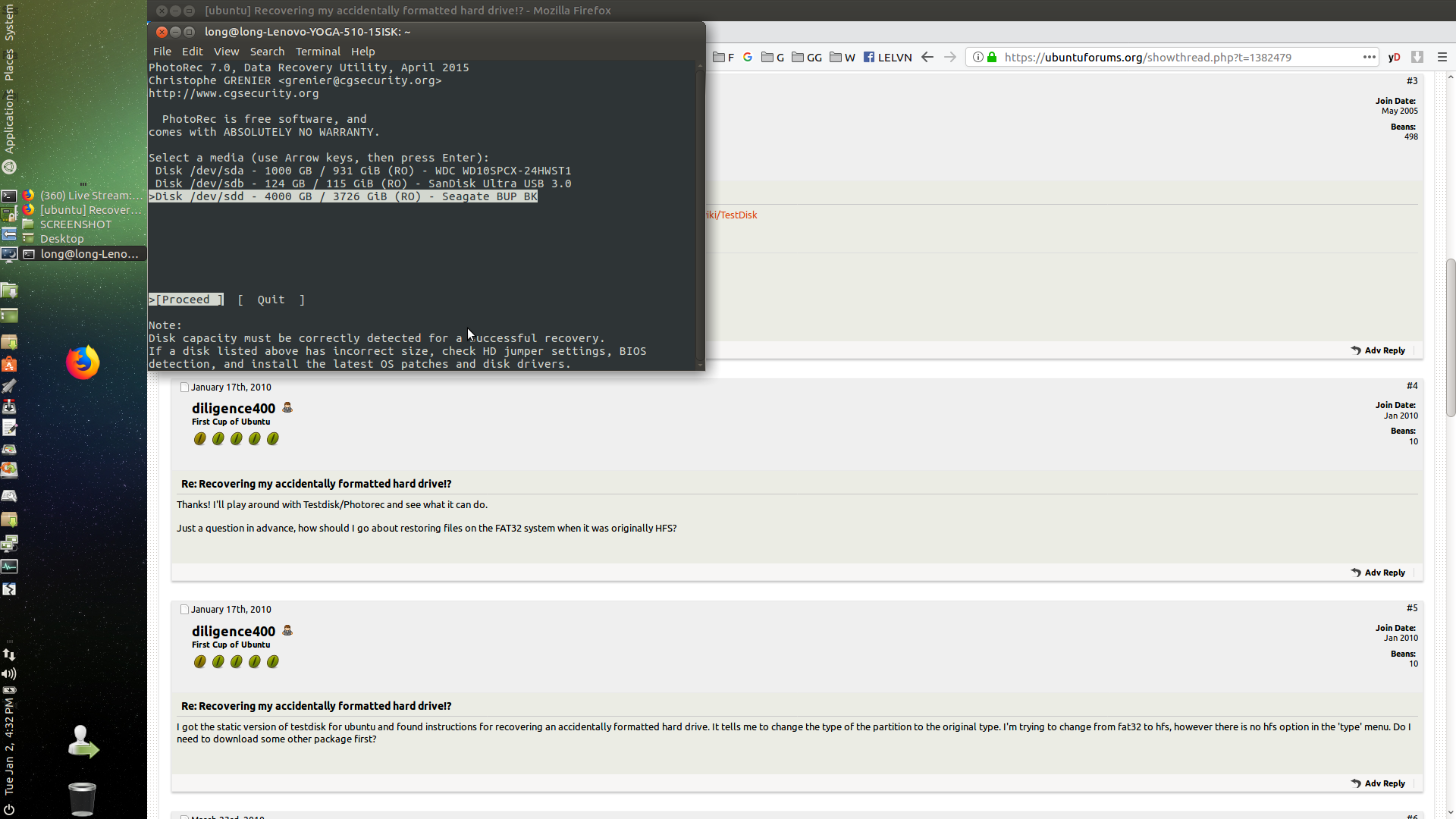
Task: Click the battery indicator in panel
Action: [9, 691]
